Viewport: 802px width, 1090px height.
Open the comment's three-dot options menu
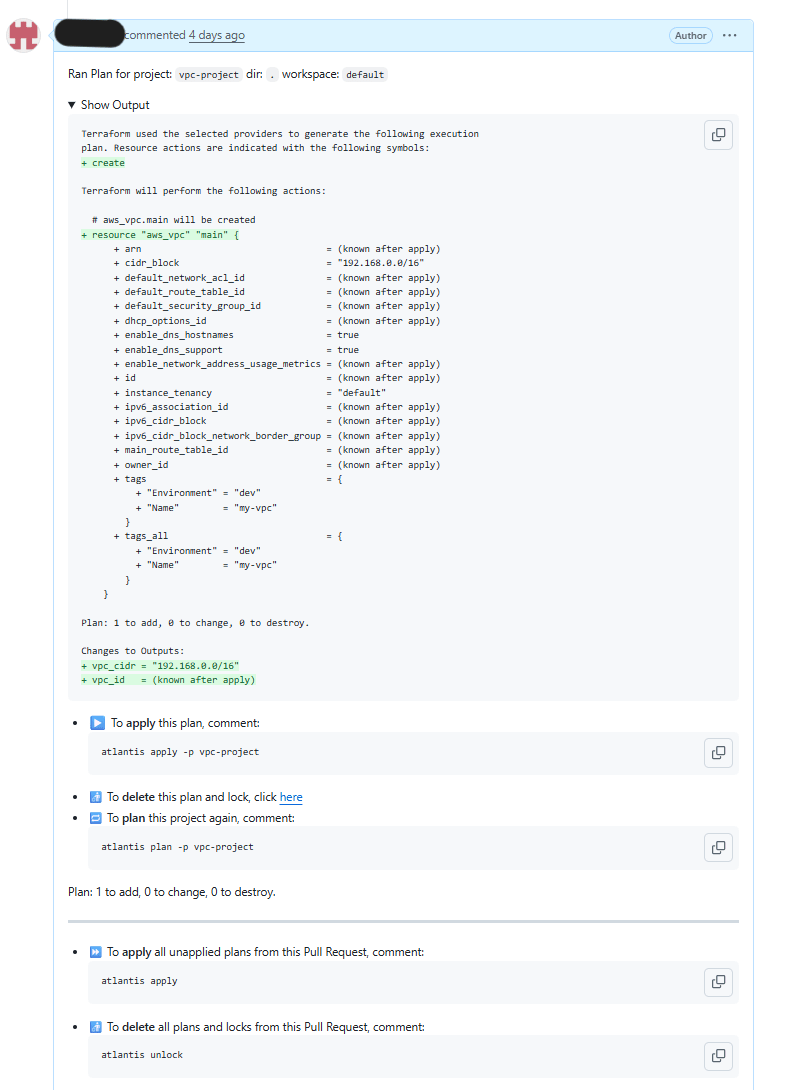[729, 36]
